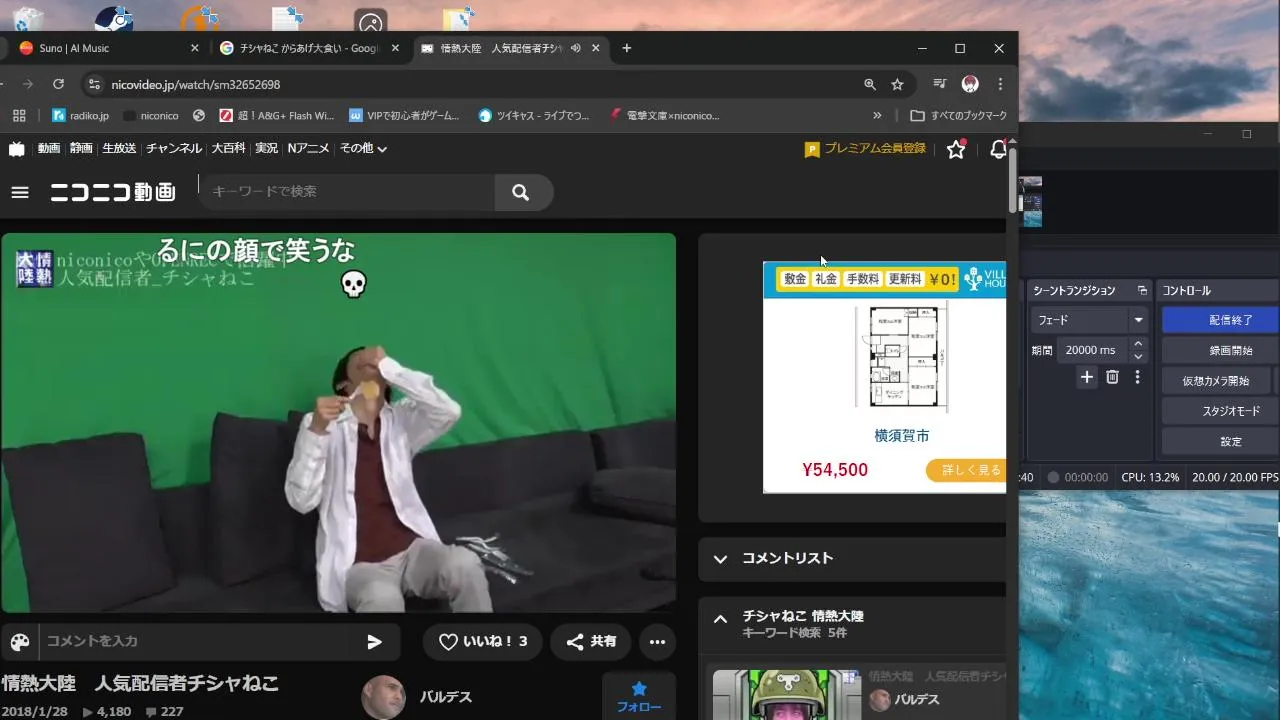Click 録画開始 button in OBS

(1220, 351)
